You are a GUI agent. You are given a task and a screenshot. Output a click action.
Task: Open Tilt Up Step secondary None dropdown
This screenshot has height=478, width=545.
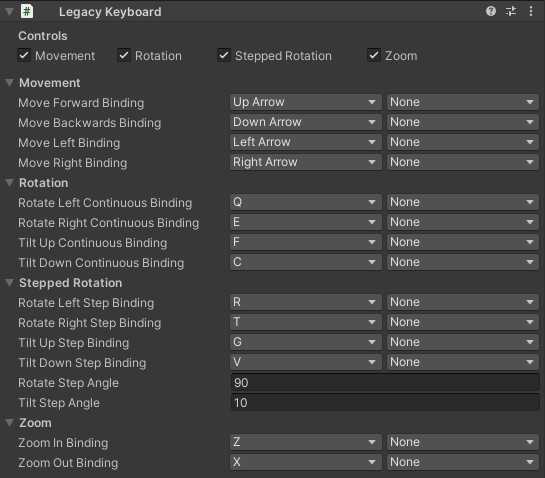[463, 342]
